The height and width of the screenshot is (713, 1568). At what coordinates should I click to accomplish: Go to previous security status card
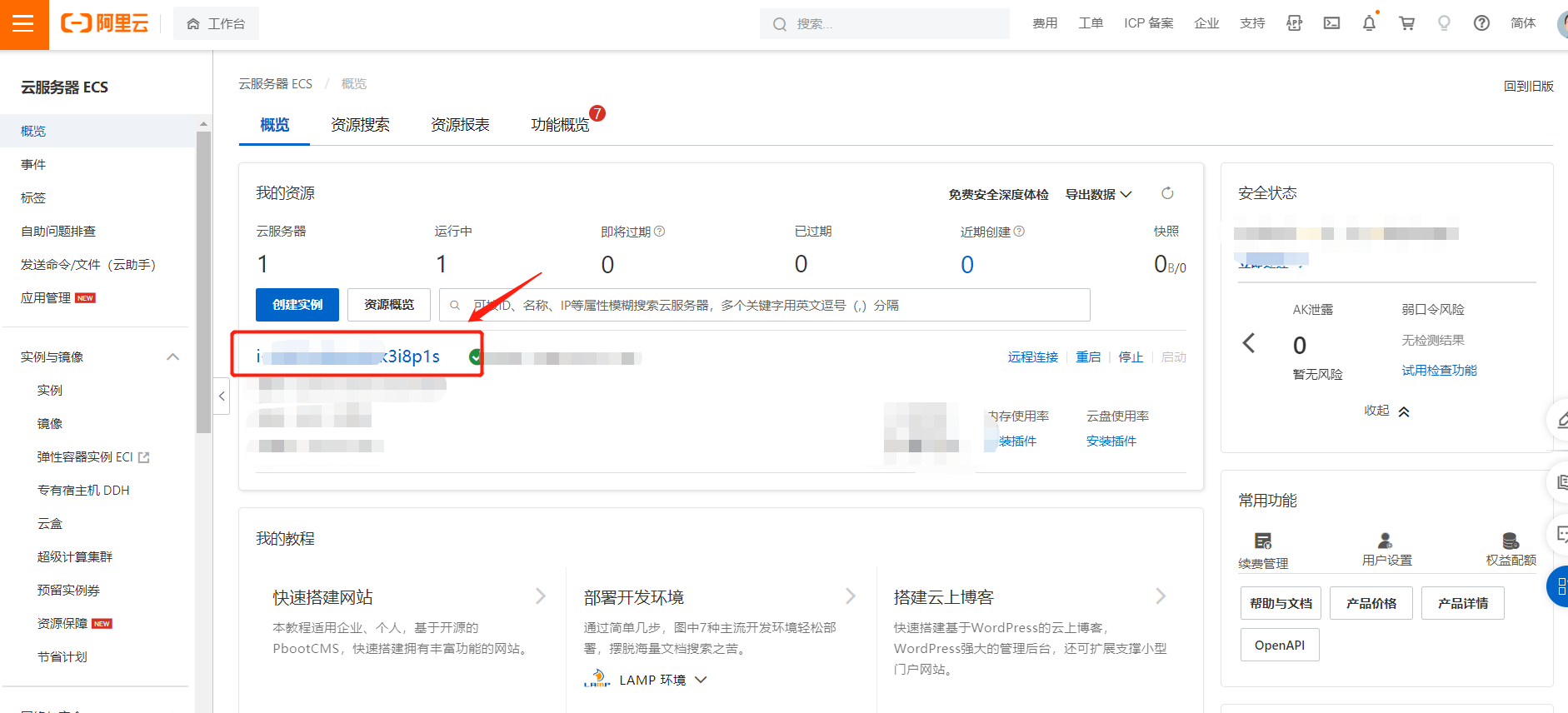[1249, 342]
